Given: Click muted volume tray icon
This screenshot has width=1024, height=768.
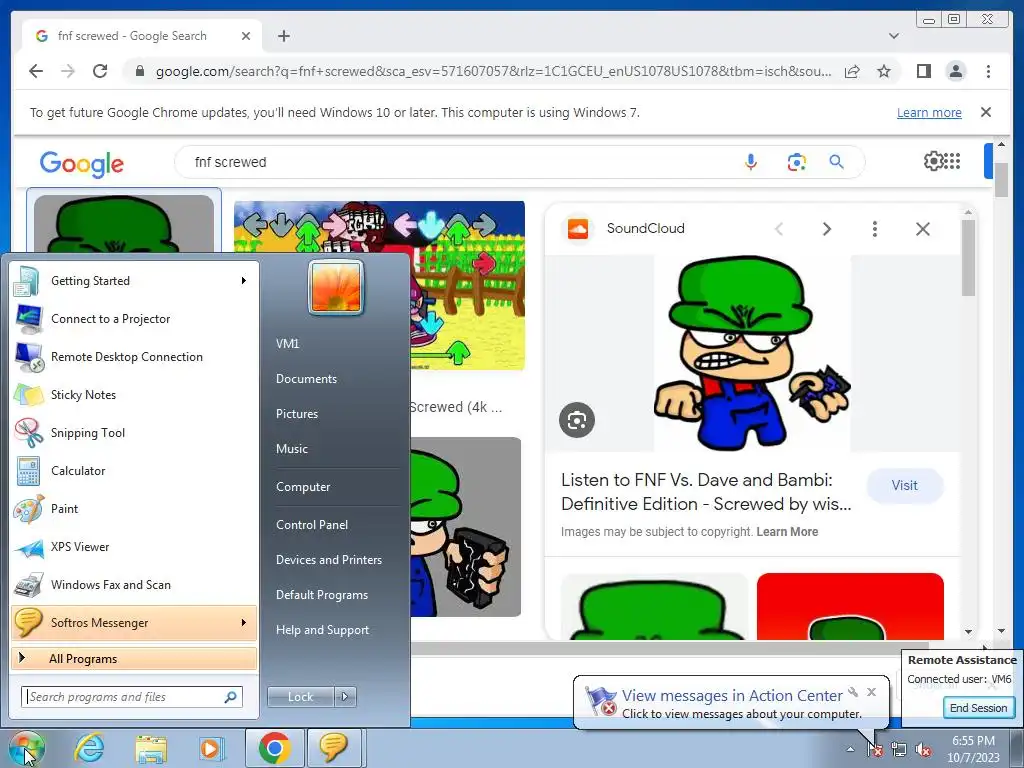Looking at the screenshot, I should coord(923,749).
